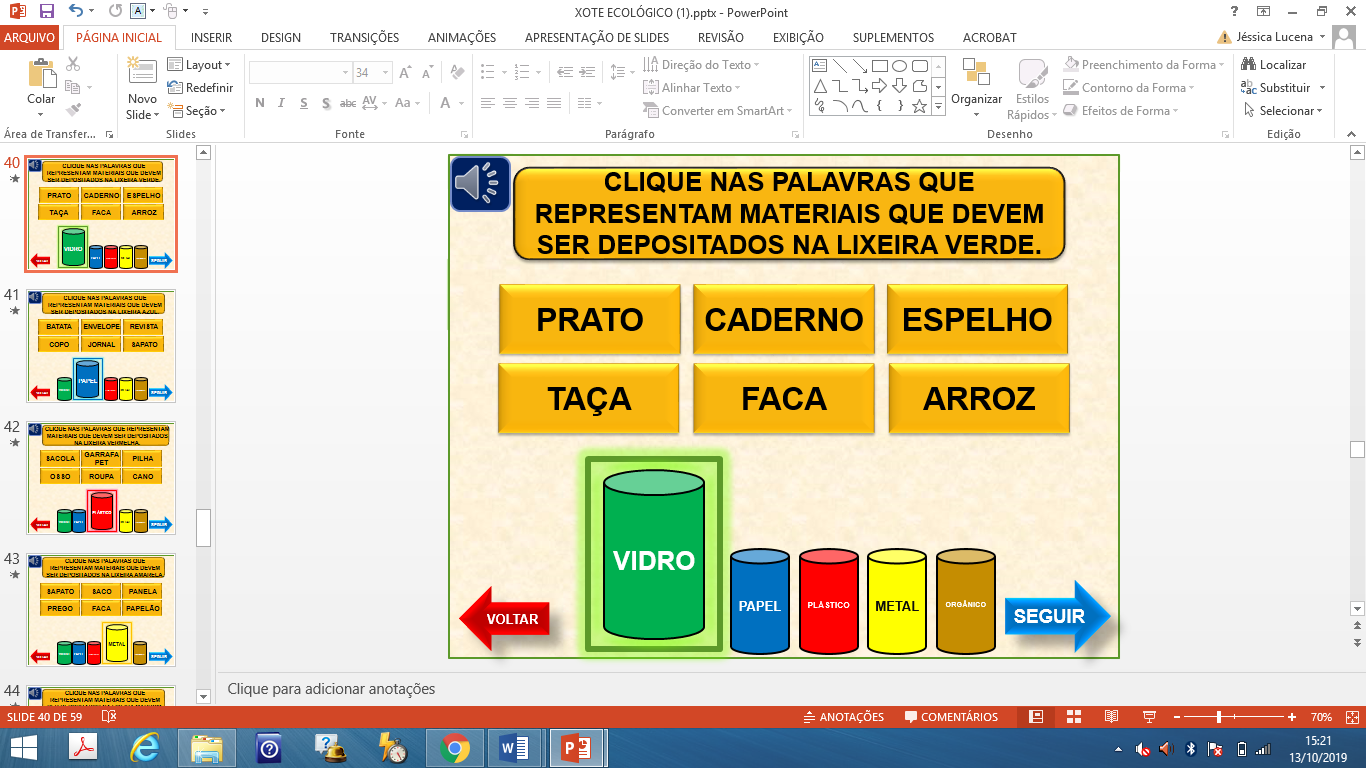Image resolution: width=1366 pixels, height=768 pixels.
Task: Open Google Chrome from the taskbar
Action: click(455, 748)
